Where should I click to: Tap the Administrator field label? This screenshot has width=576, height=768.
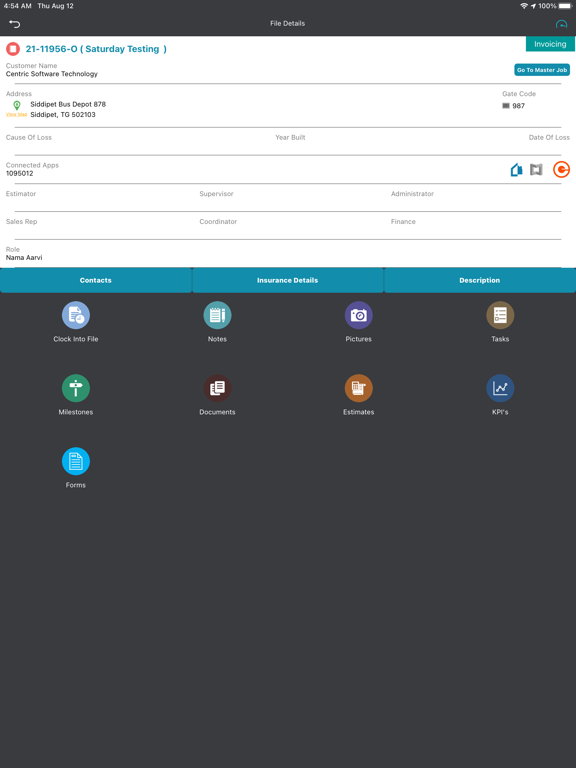412,194
